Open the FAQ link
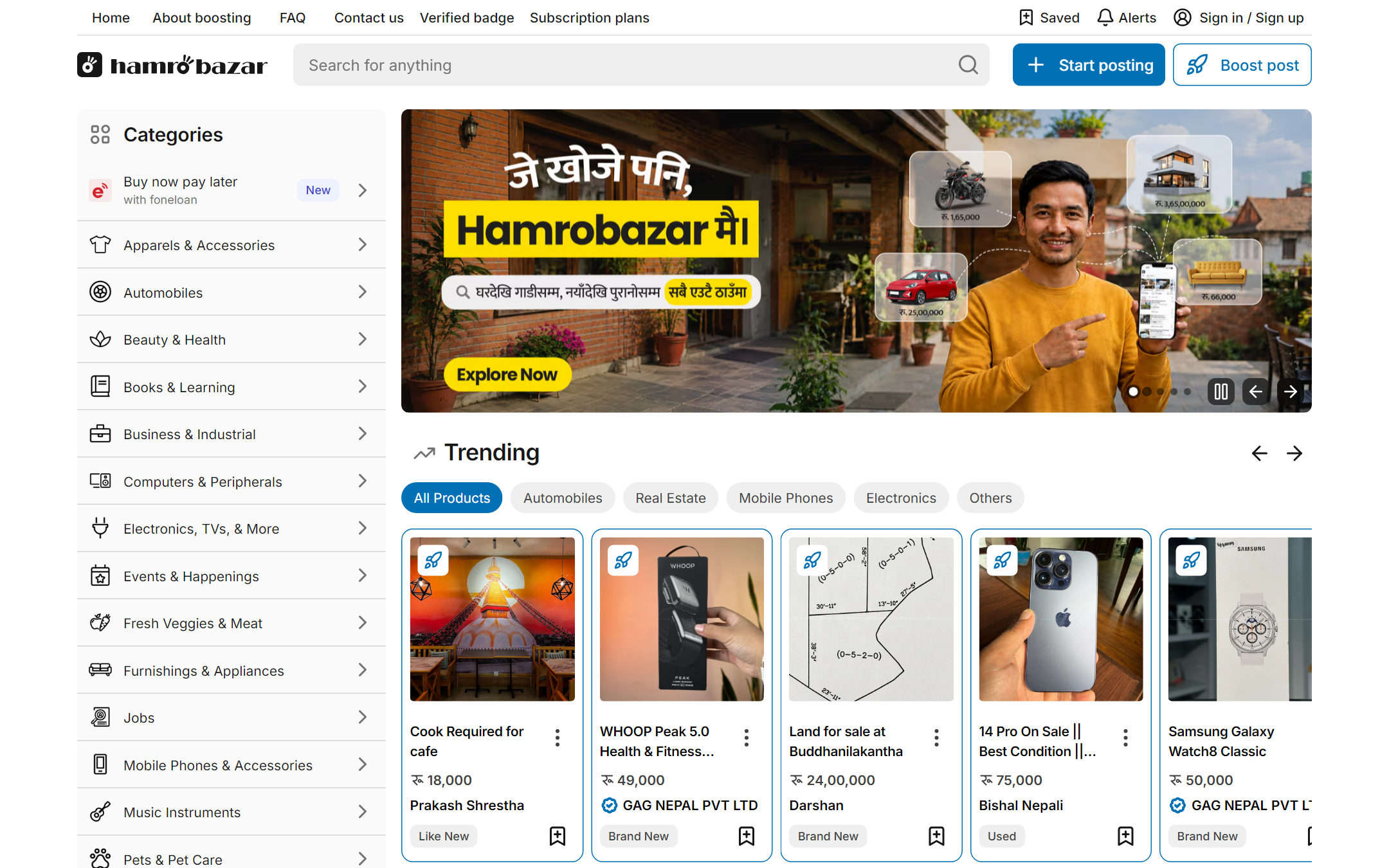This screenshot has height=868, width=1389. point(293,18)
